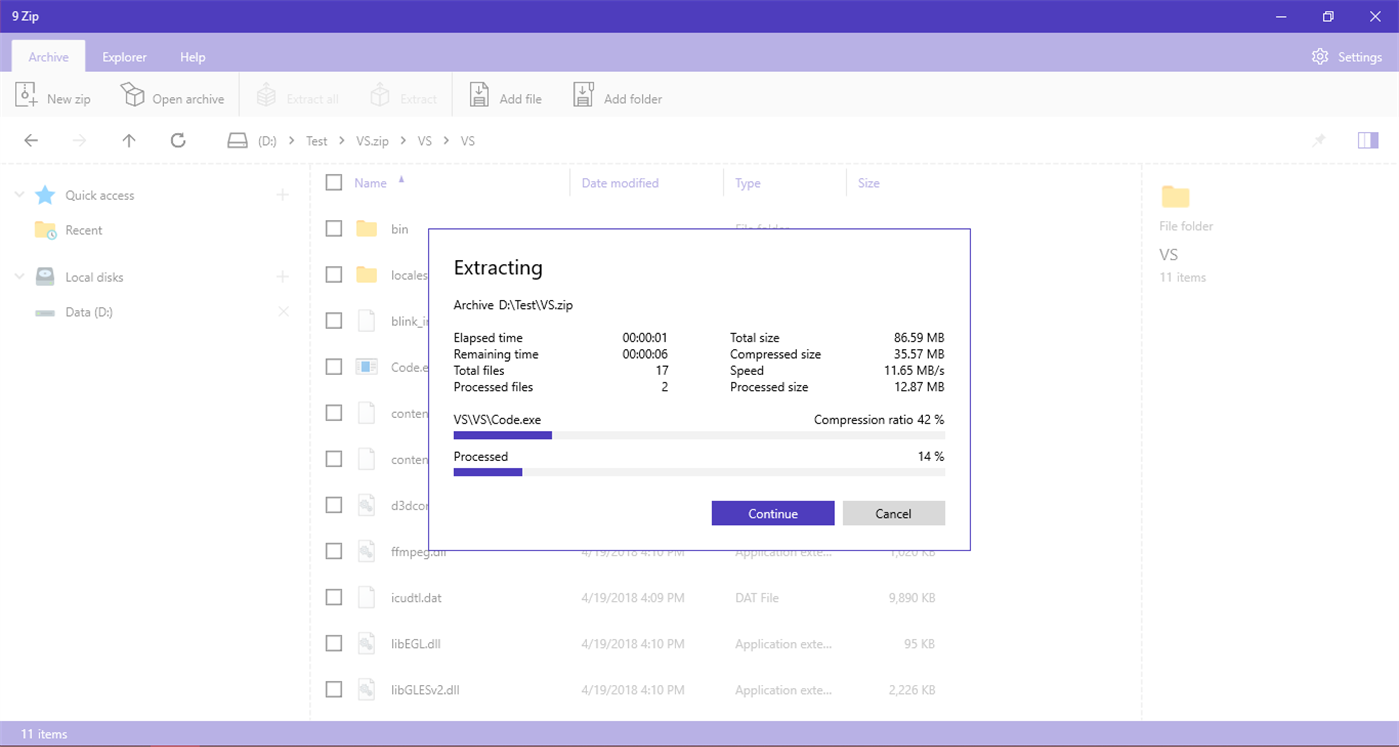The height and width of the screenshot is (747, 1399).
Task: Go back with the left arrow
Action: [x=31, y=141]
